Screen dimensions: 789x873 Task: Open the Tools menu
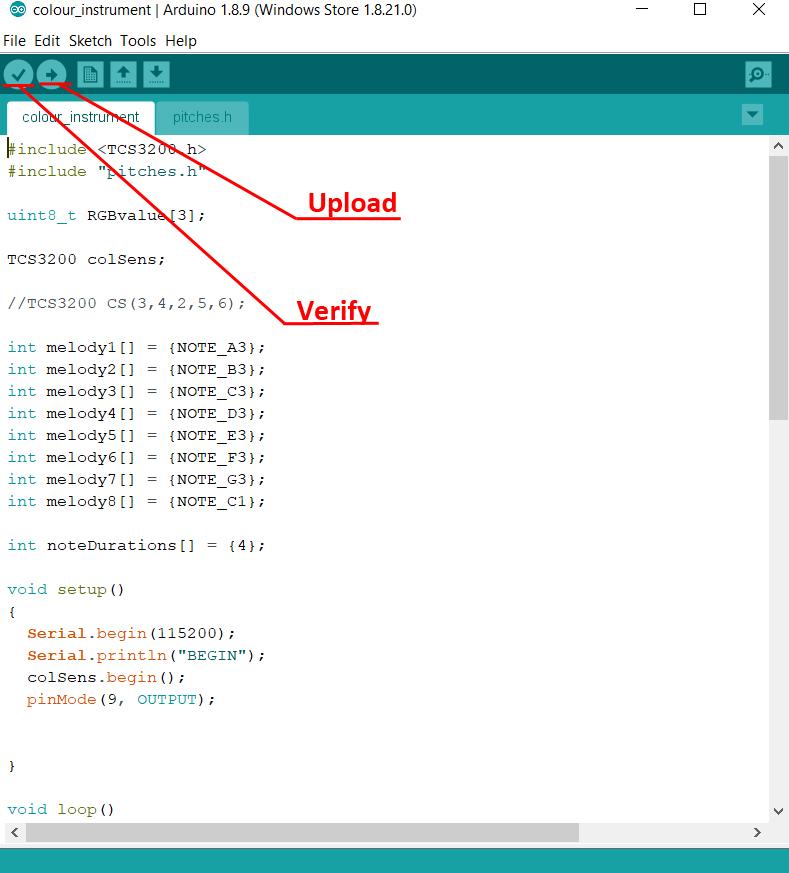pos(138,41)
